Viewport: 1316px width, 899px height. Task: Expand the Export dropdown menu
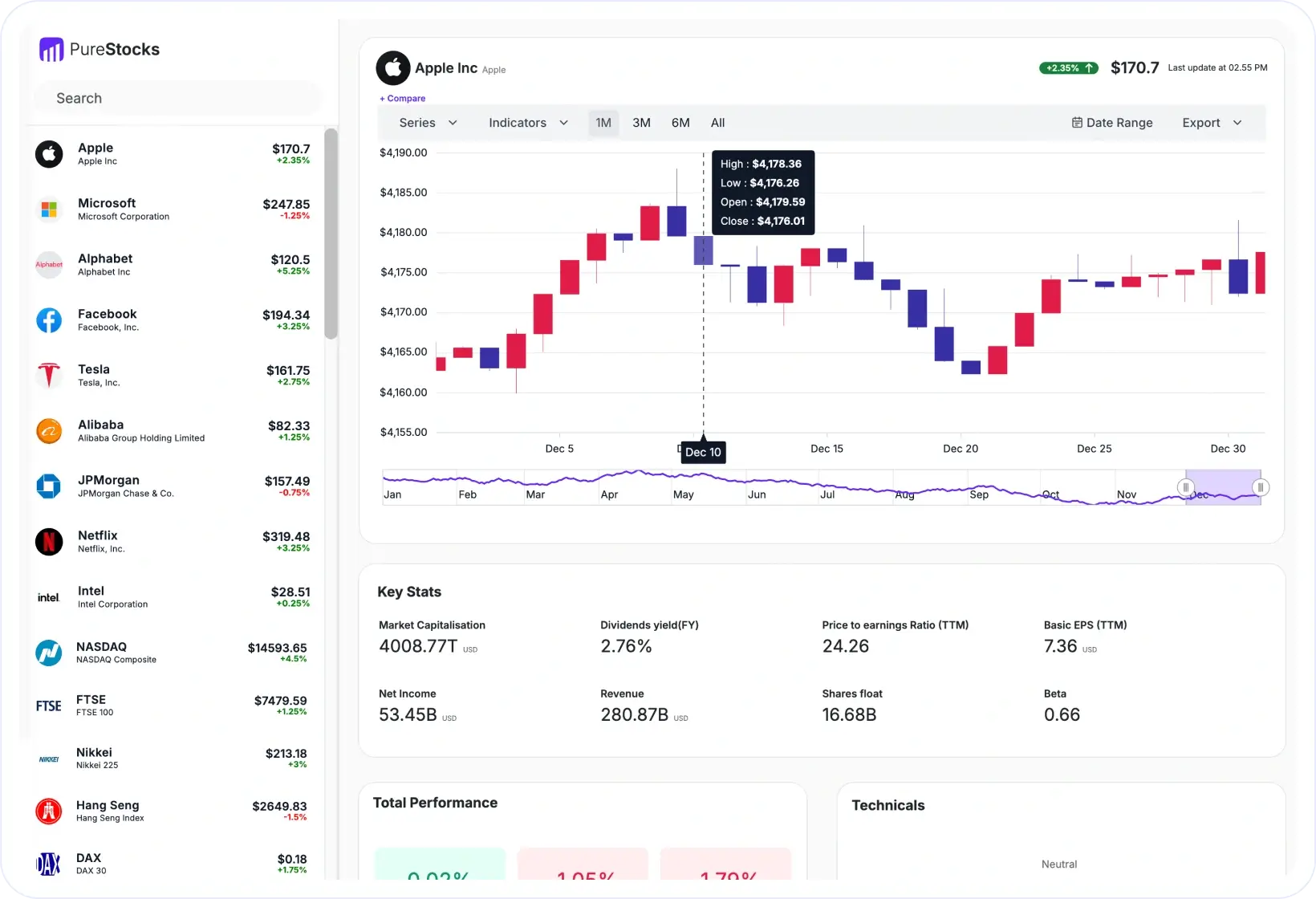[x=1212, y=123]
